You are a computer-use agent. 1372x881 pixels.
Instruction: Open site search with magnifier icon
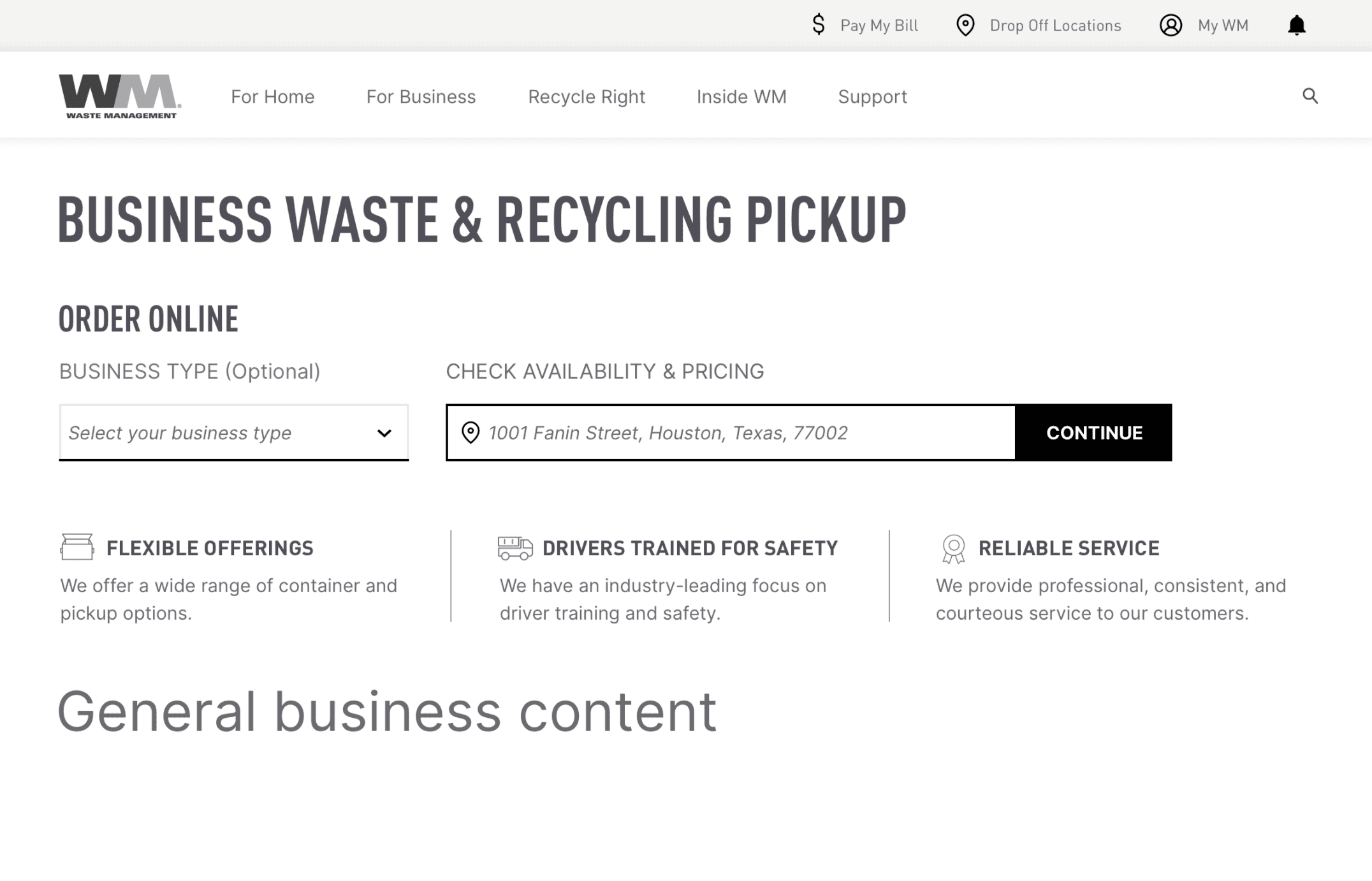[x=1310, y=96]
